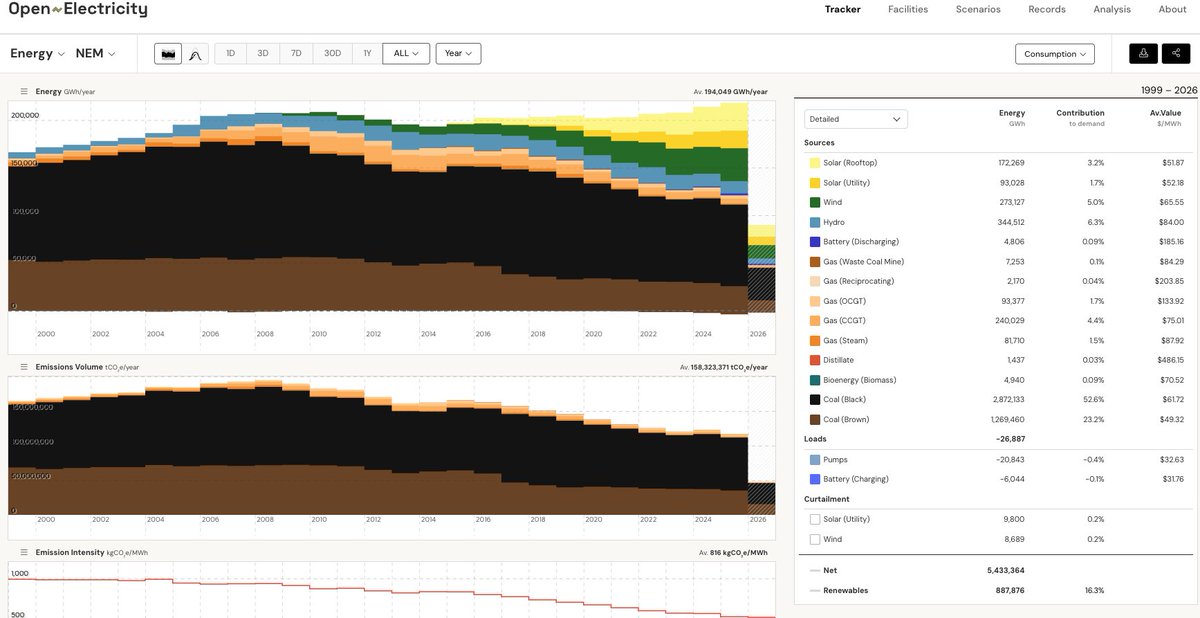Select the 3D range button
1200x618 pixels.
263,54
